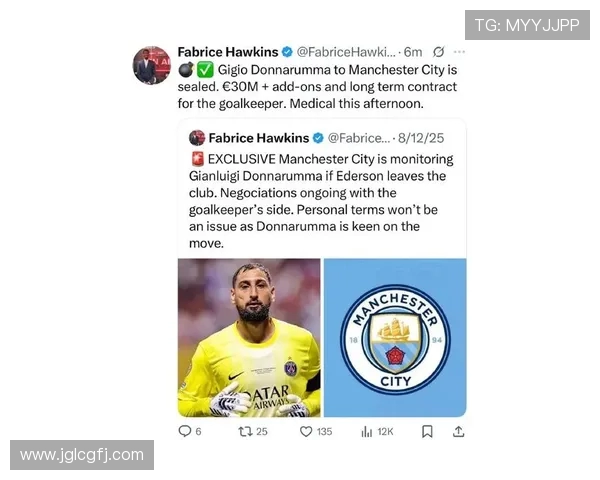Retweet the post via repost icon

pos(245,431)
